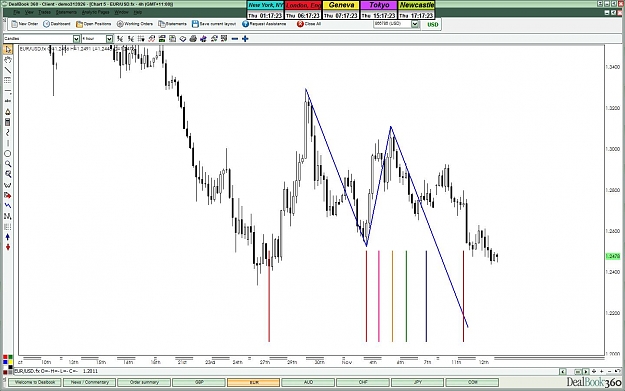Open the Help menu
This screenshot has width=625, height=391.
138,12
